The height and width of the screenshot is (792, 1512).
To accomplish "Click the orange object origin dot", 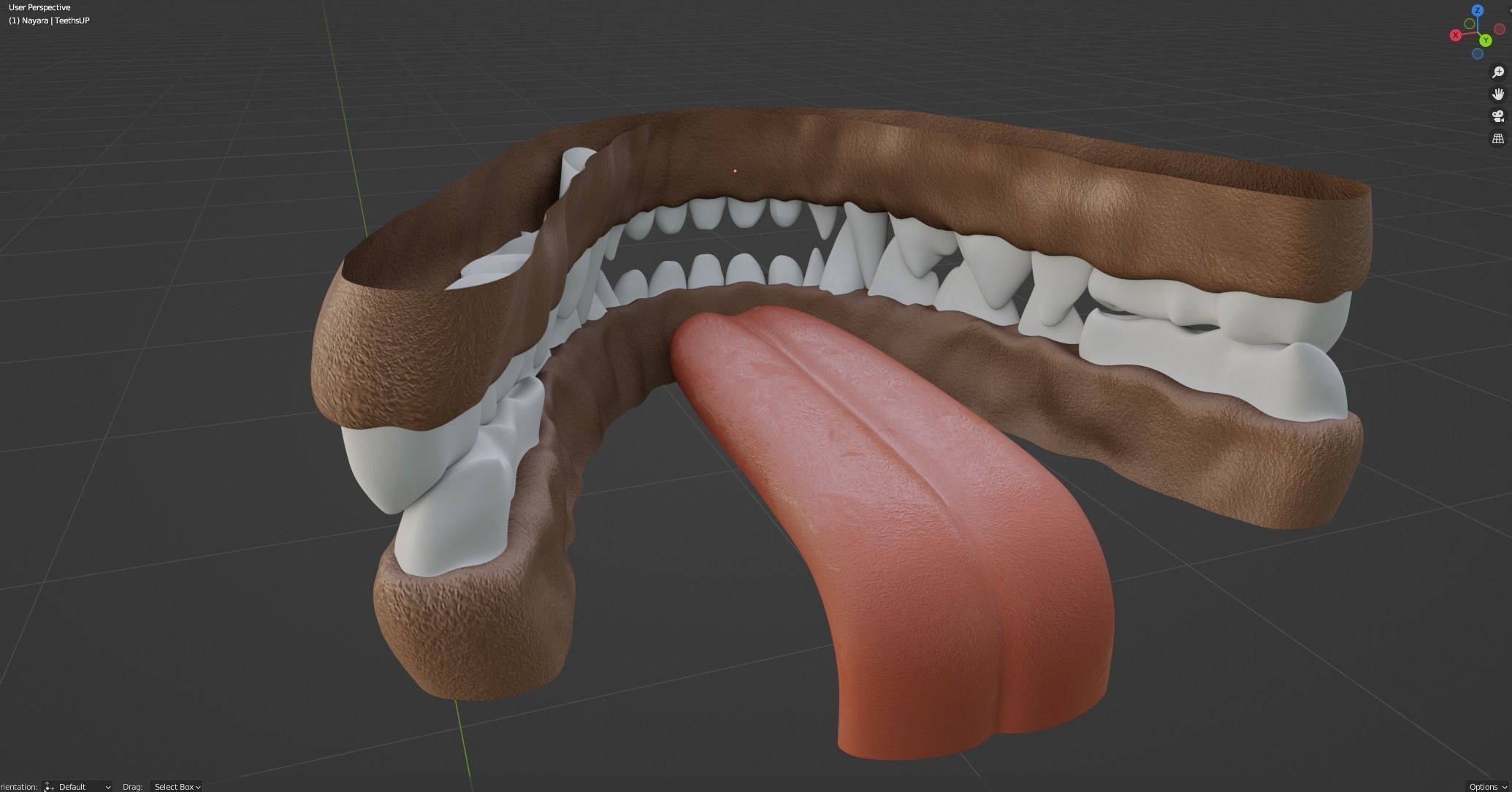I will coord(735,171).
